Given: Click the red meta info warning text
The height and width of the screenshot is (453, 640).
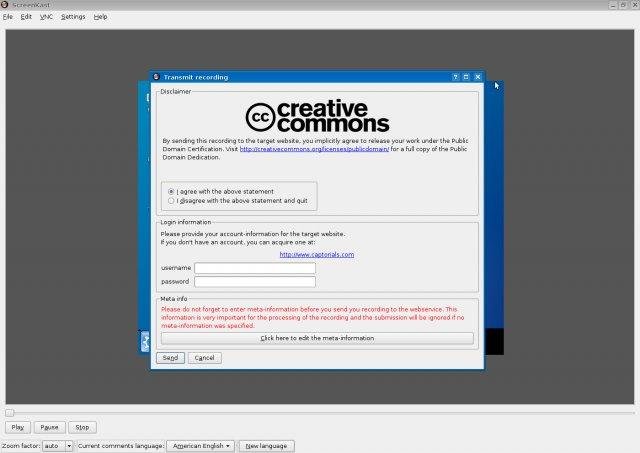Looking at the screenshot, I should [x=313, y=318].
